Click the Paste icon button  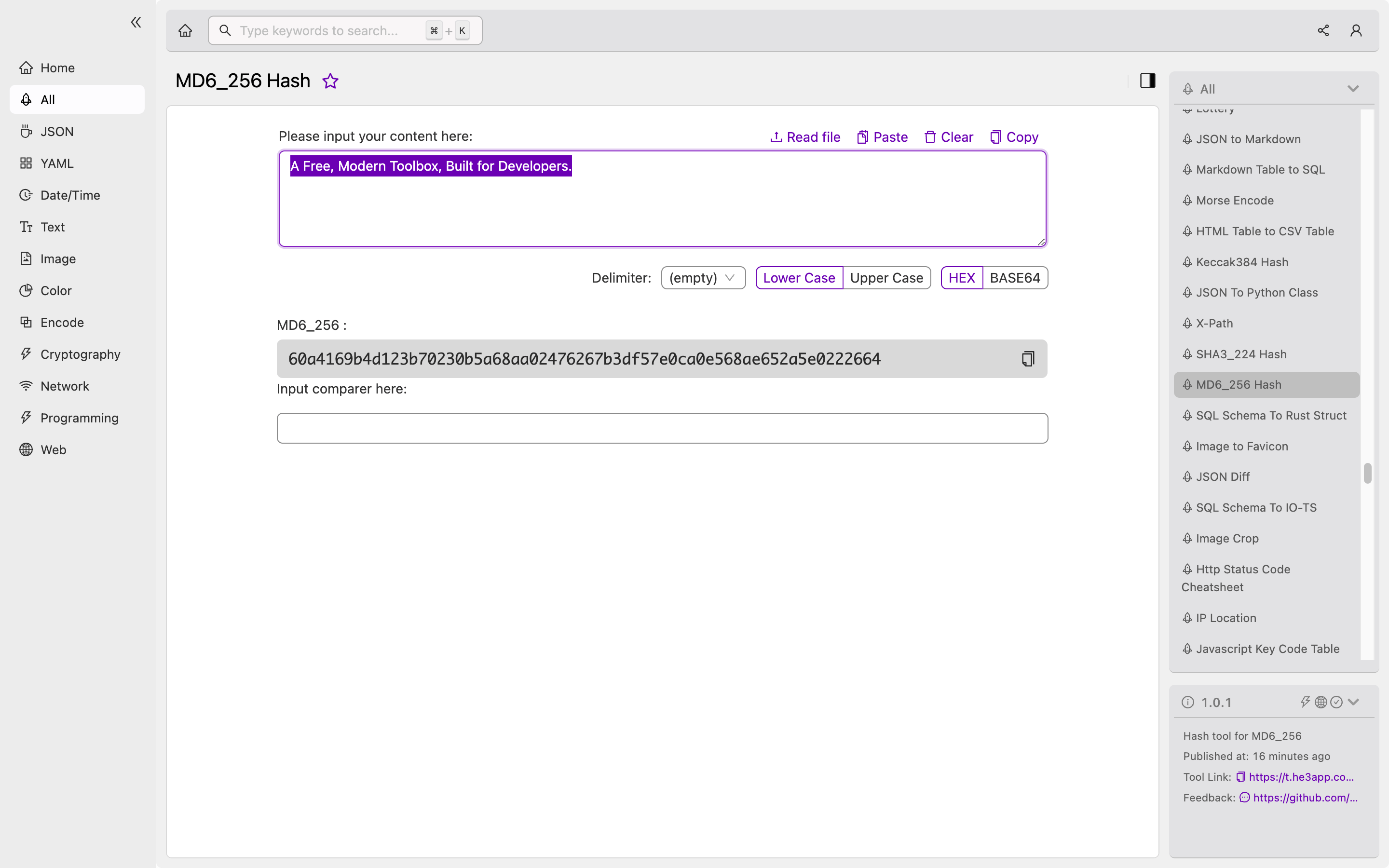pyautogui.click(x=862, y=137)
